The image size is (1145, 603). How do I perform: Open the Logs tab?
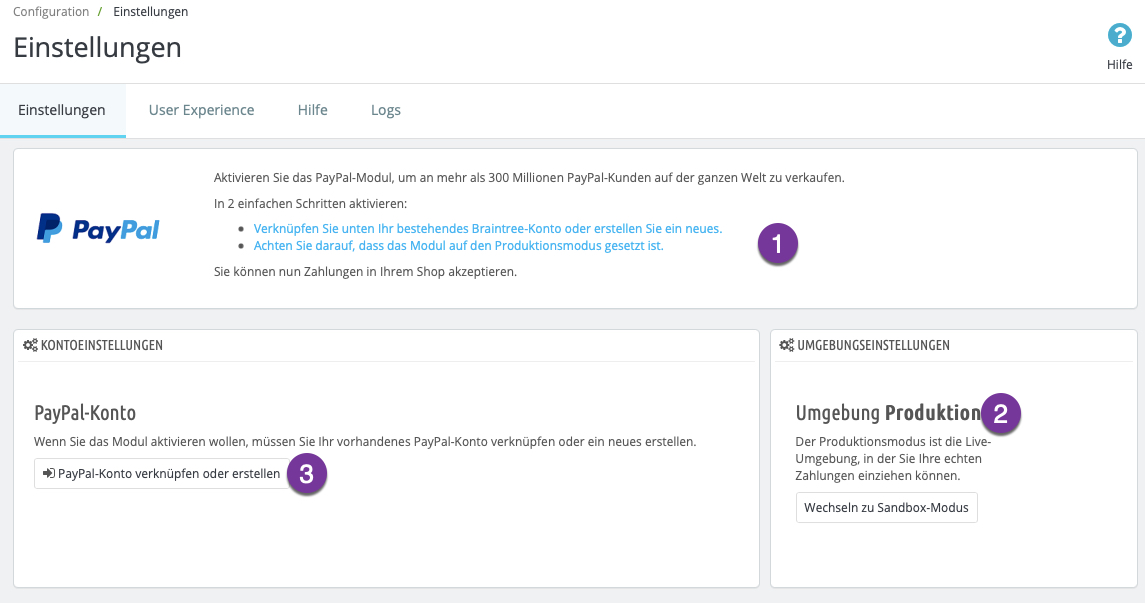point(386,110)
